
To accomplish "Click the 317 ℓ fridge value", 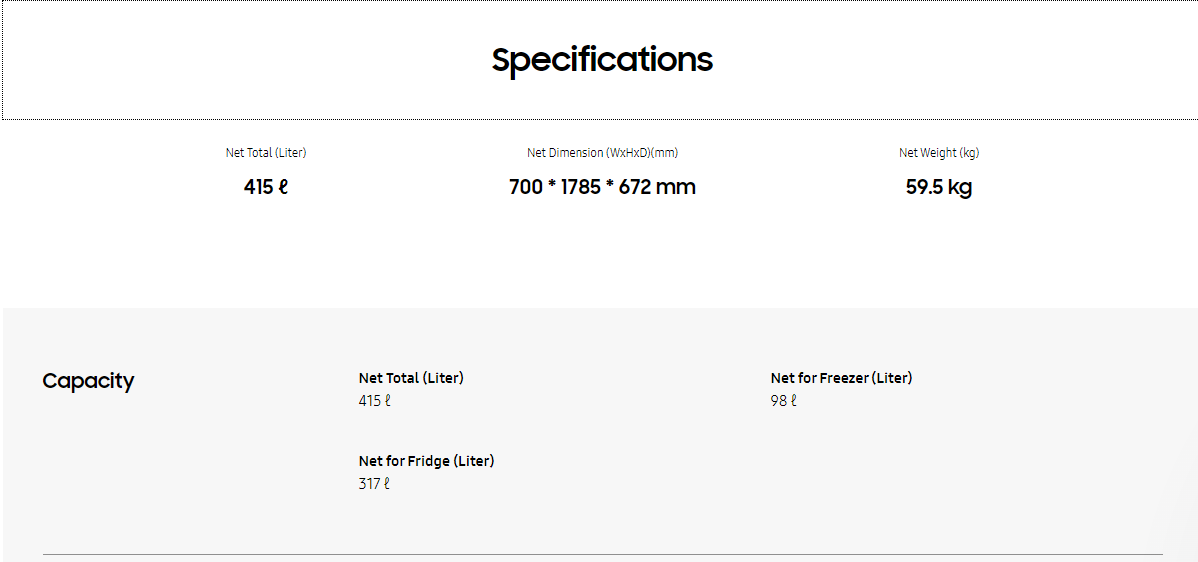I will [x=374, y=484].
